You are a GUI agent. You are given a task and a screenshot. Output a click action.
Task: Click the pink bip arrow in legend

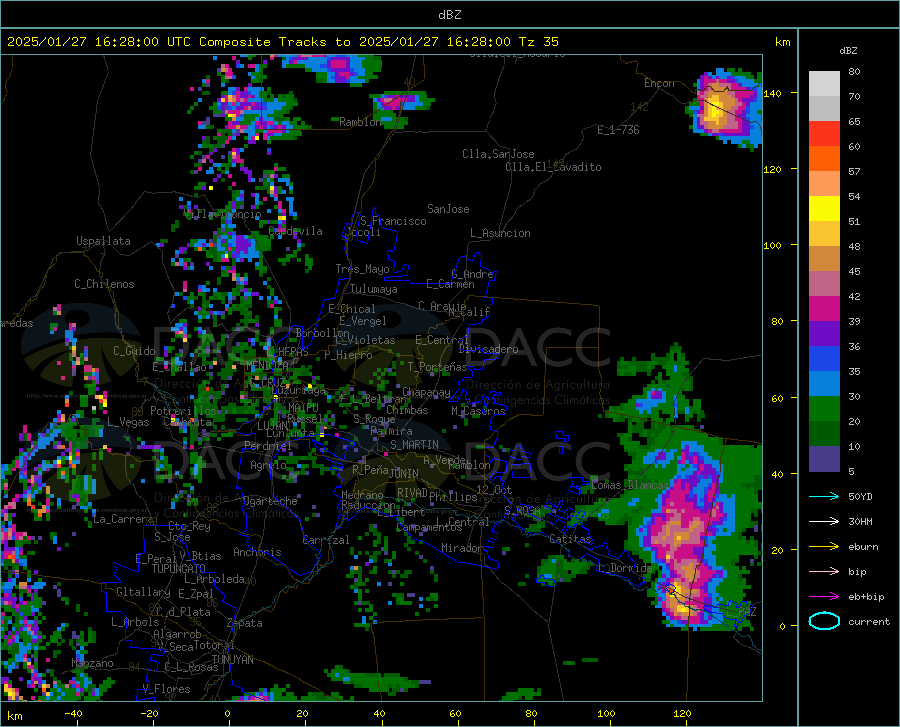(824, 572)
